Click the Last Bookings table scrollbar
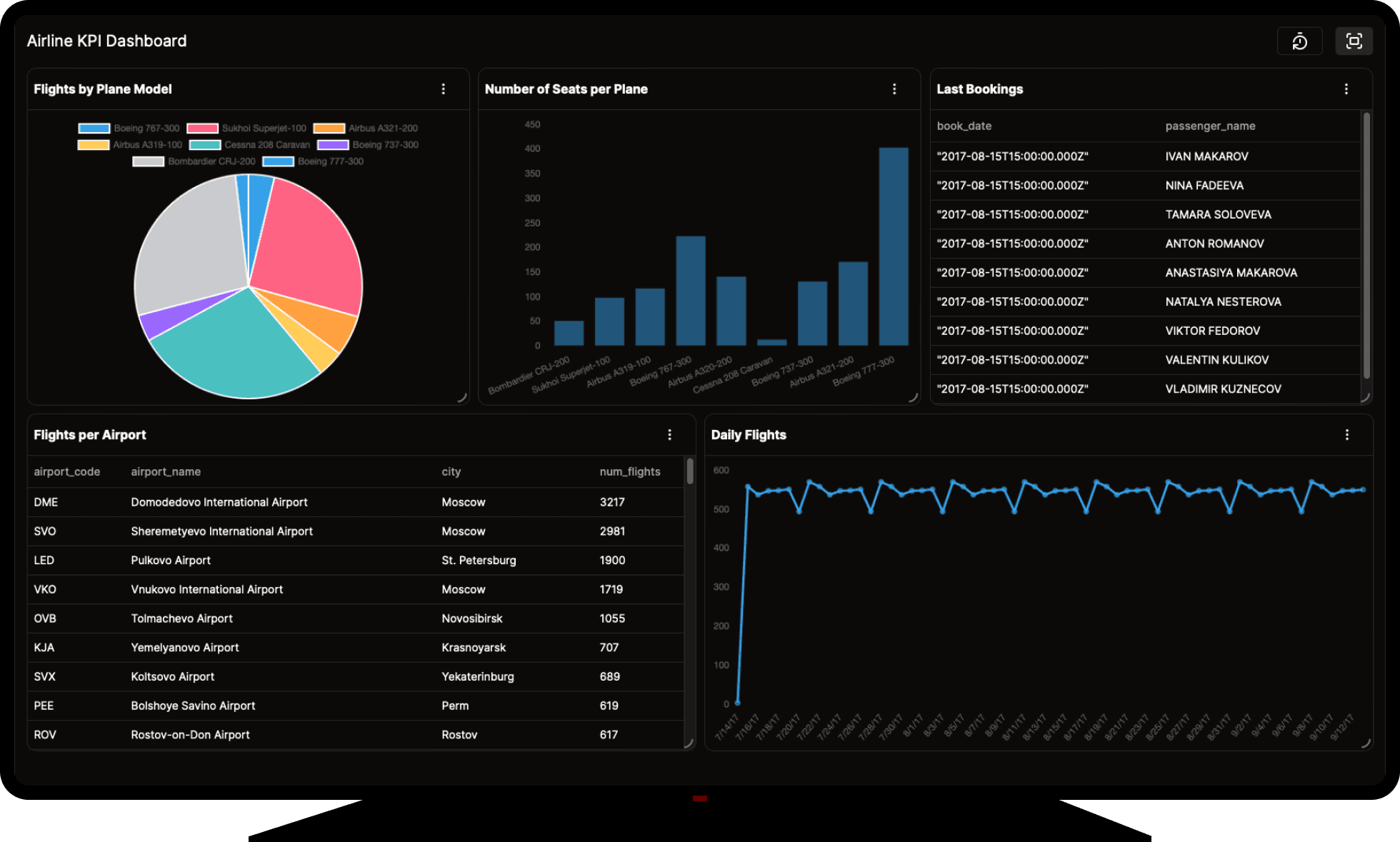Viewport: 1400px width, 842px height. (1366, 246)
